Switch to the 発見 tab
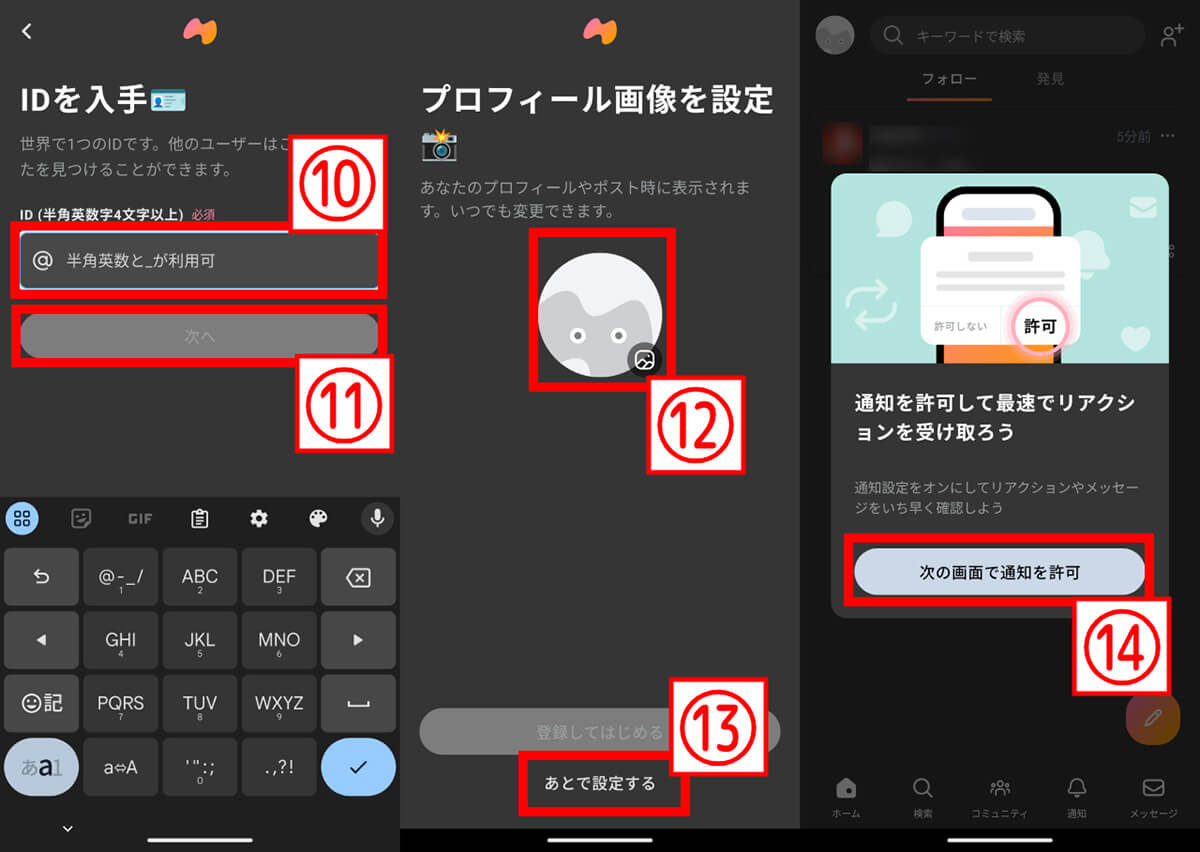This screenshot has height=852, width=1200. 1050,79
